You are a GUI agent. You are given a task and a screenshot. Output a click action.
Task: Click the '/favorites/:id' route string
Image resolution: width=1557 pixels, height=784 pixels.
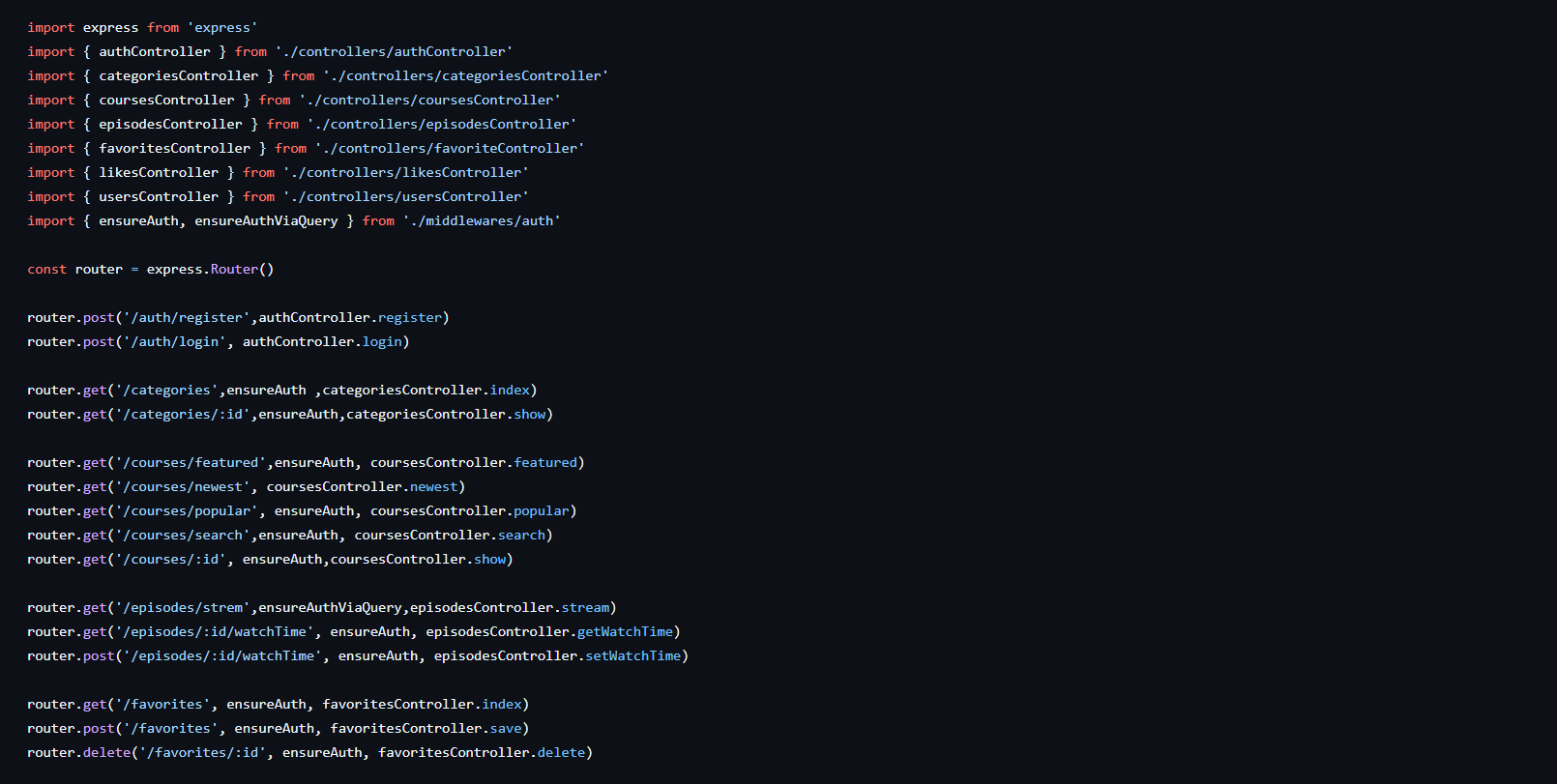click(203, 753)
